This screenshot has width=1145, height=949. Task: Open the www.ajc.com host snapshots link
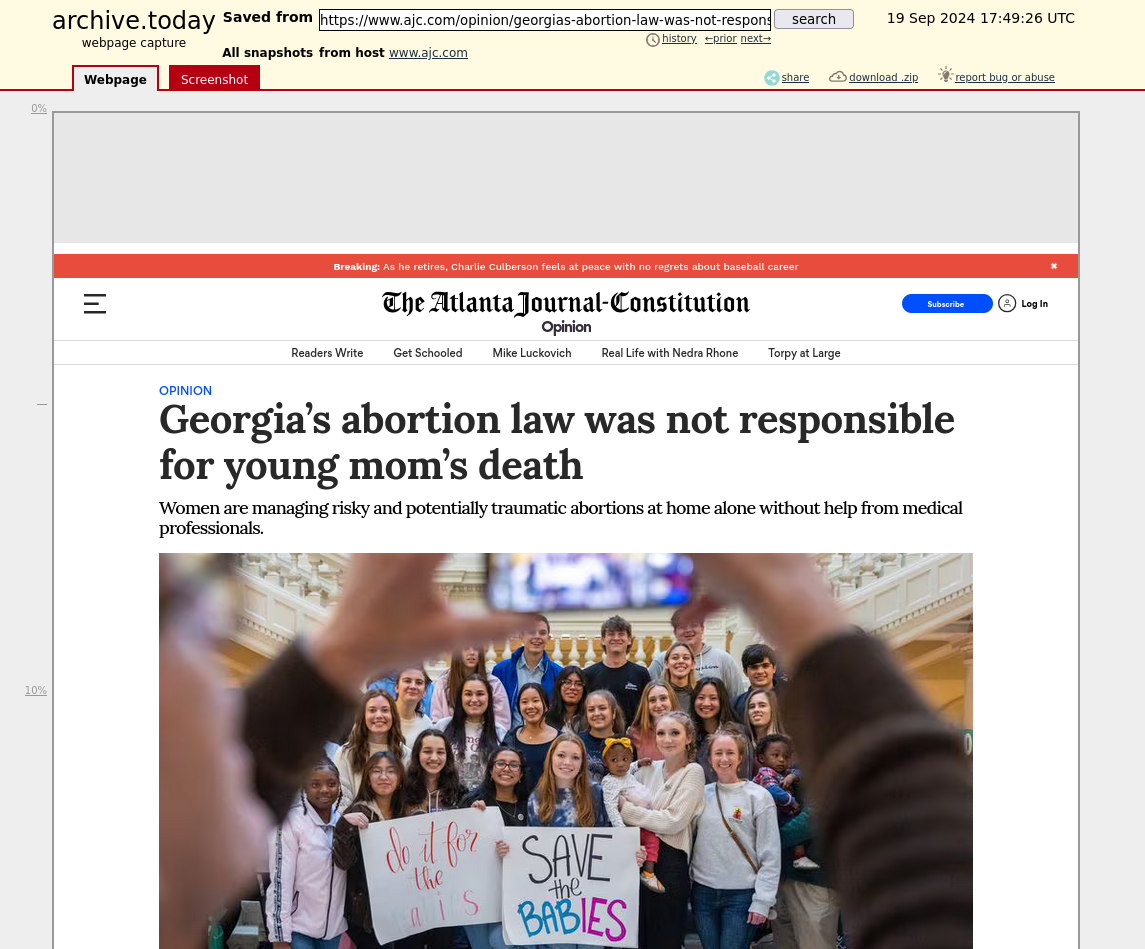(428, 53)
